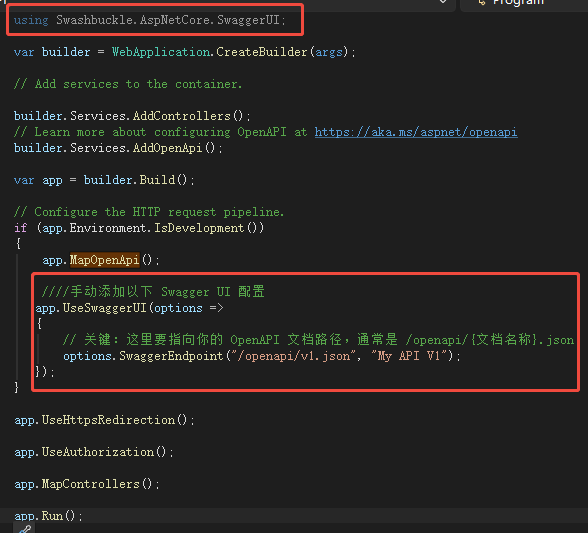Screen dimensions: 588x533
Task: Click the 'Configure the HTTP request pipeline' comment
Action: [x=149, y=212]
